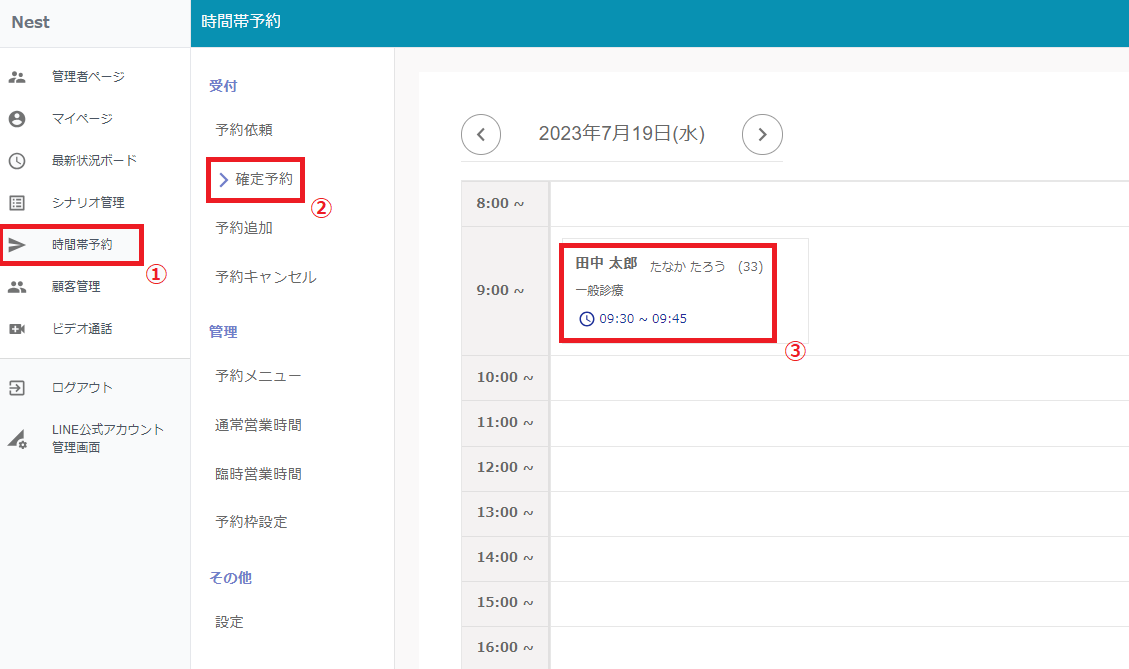The image size is (1129, 669).
Task: Click the 09:30 ~ 09:45 time text
Action: pos(643,318)
